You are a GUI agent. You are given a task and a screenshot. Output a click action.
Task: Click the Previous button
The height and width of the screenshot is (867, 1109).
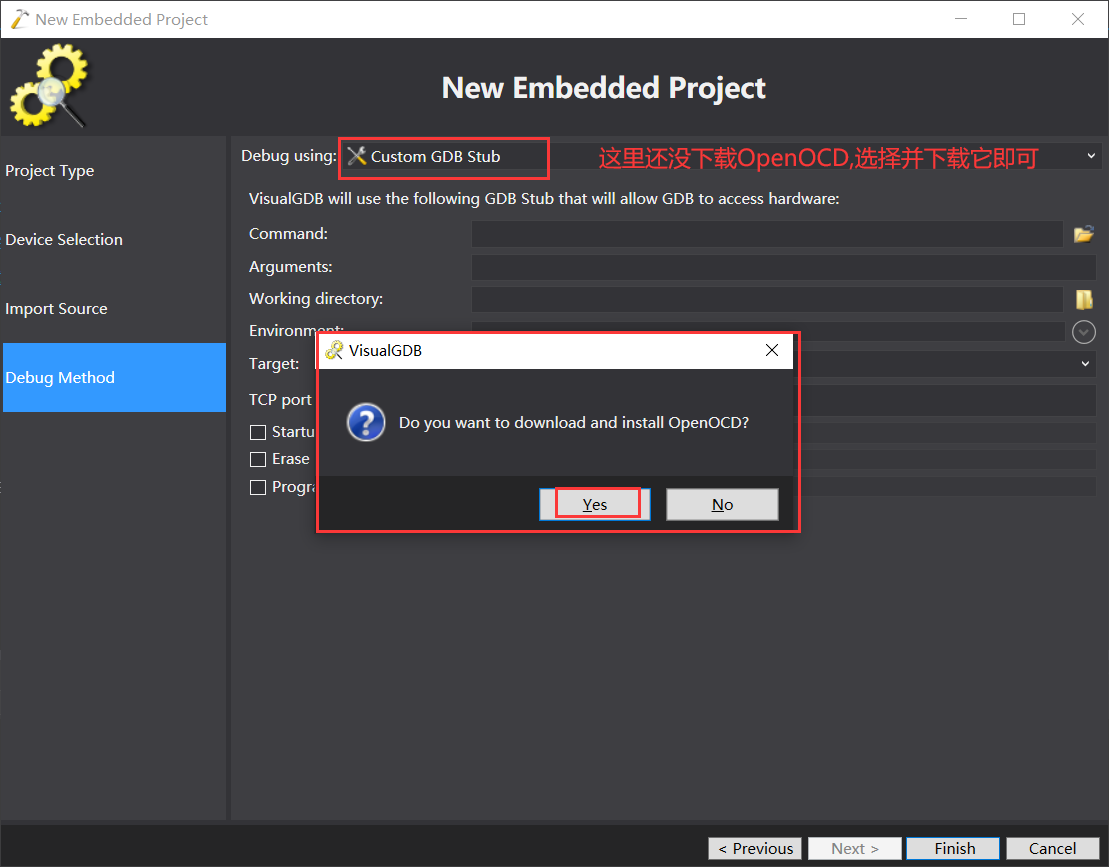pos(755,849)
